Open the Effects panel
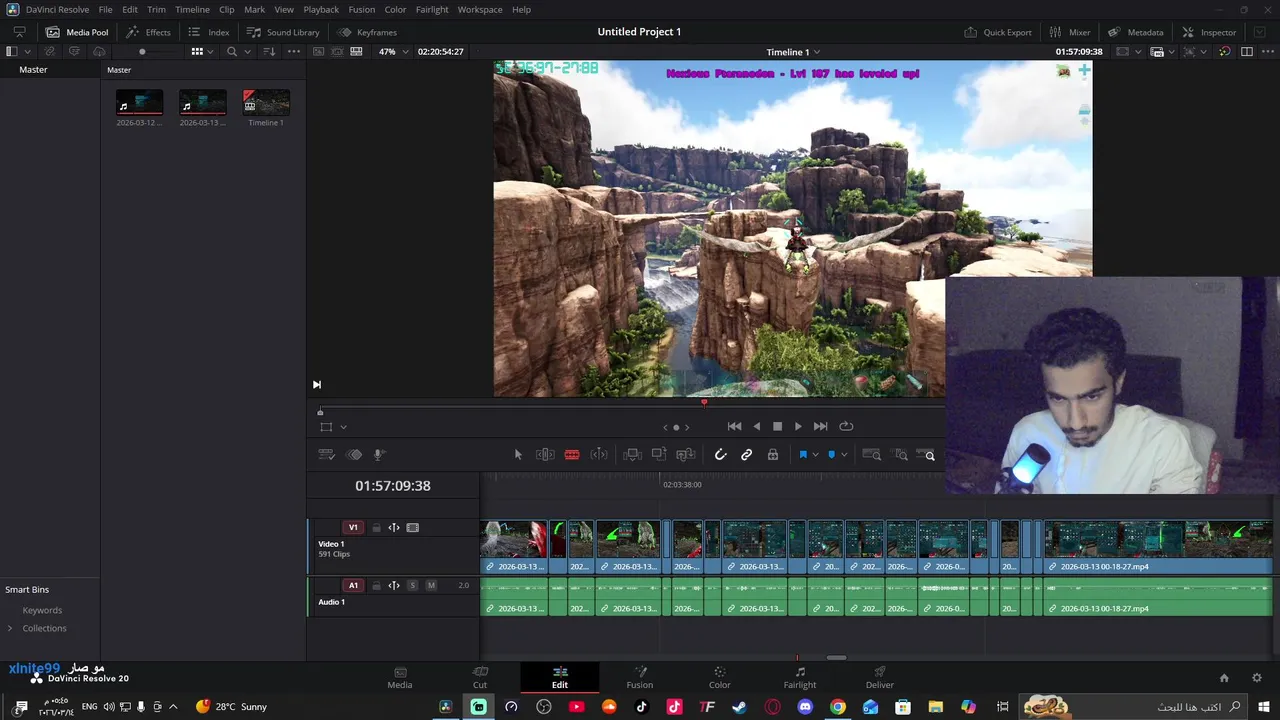1280x720 pixels. click(x=148, y=32)
